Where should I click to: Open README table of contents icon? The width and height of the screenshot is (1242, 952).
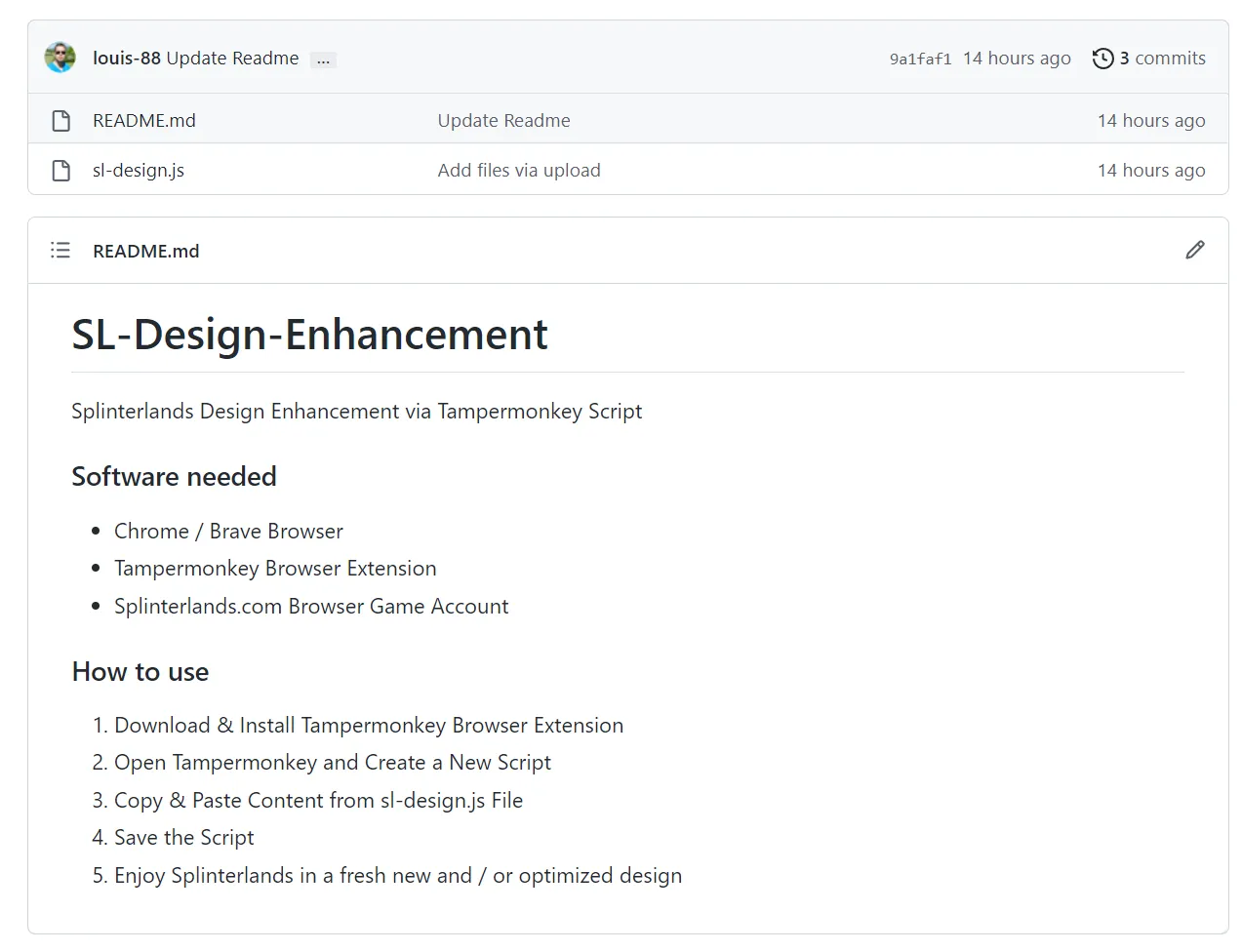(x=60, y=251)
